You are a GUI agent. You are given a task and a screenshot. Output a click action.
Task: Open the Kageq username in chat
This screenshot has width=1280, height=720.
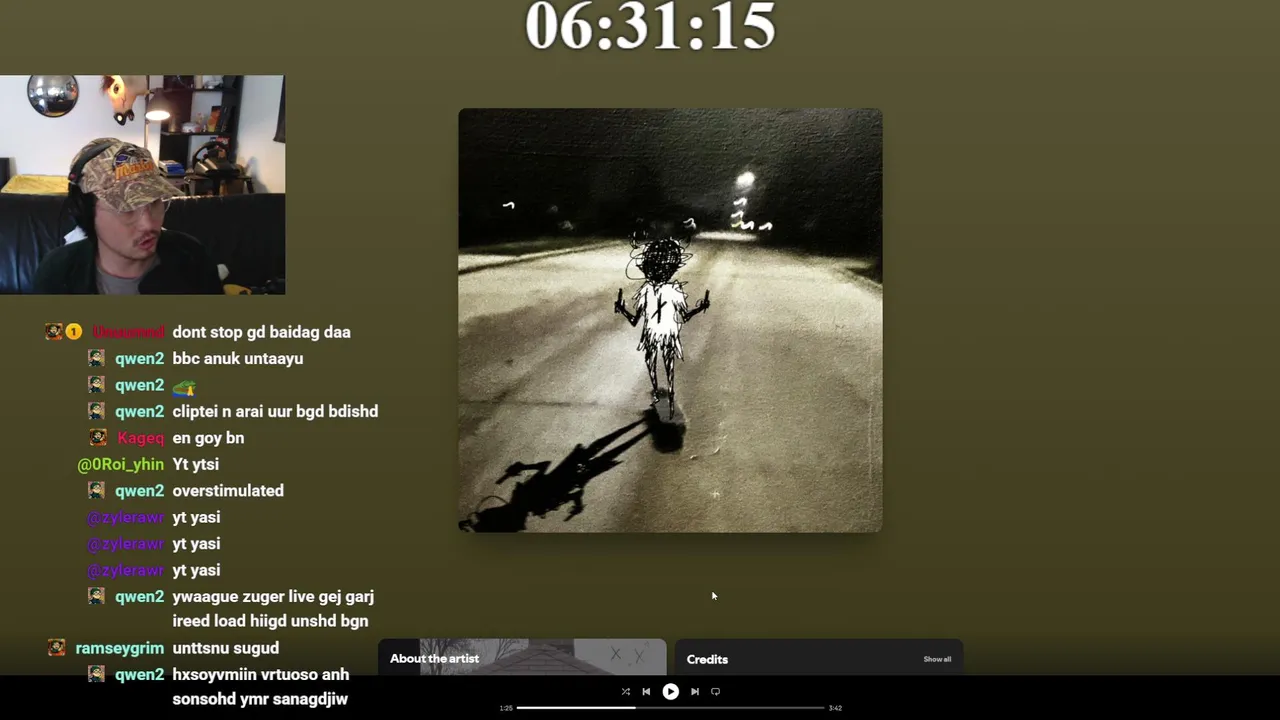pyautogui.click(x=141, y=438)
